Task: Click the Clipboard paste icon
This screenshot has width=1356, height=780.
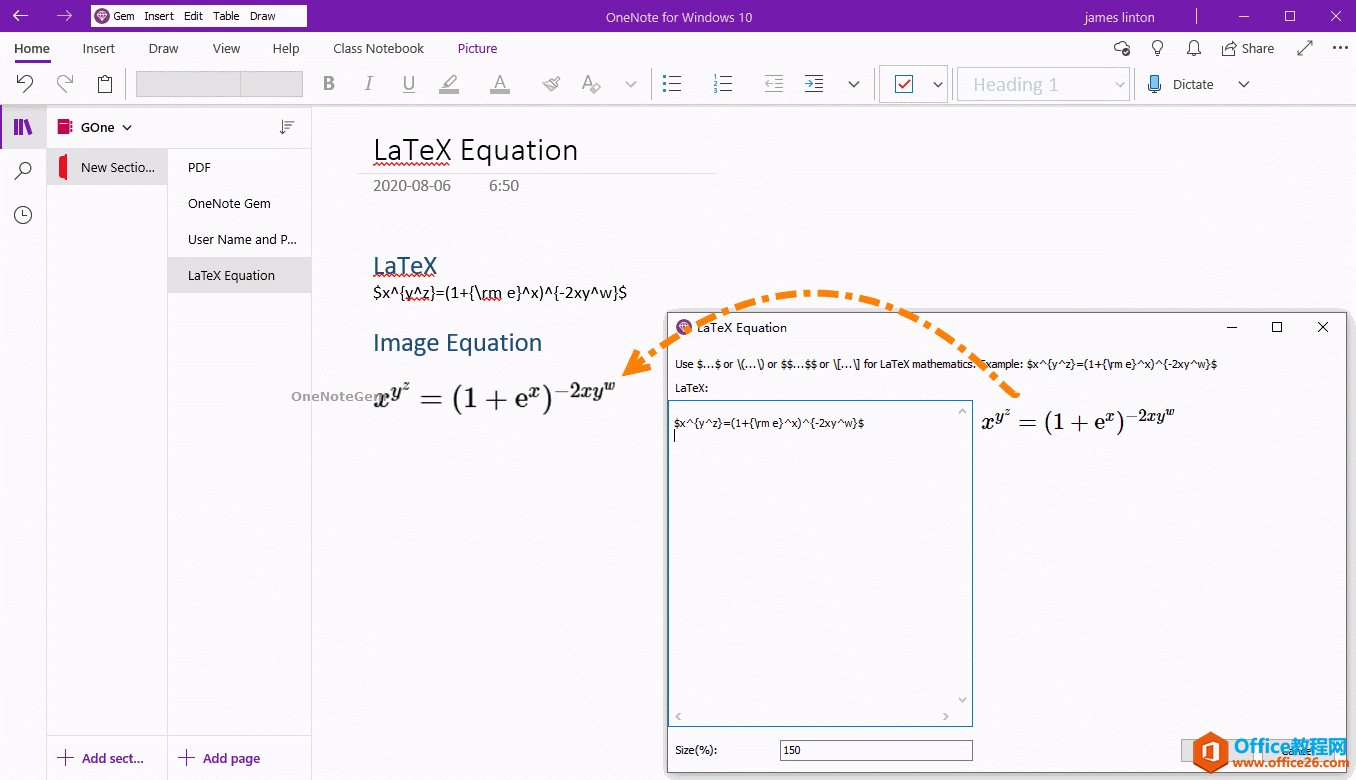Action: pyautogui.click(x=105, y=84)
